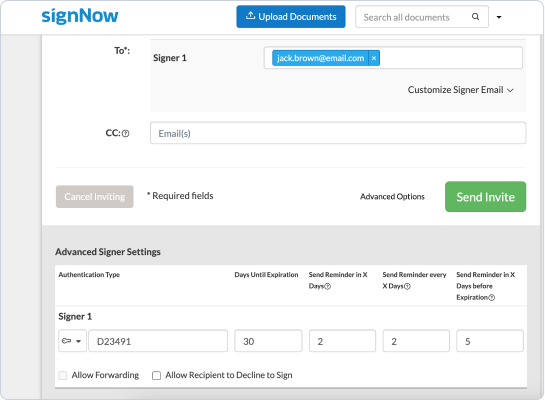Remove jack.brown@email.com recipient tag
This screenshot has height=400, width=545.
click(374, 58)
